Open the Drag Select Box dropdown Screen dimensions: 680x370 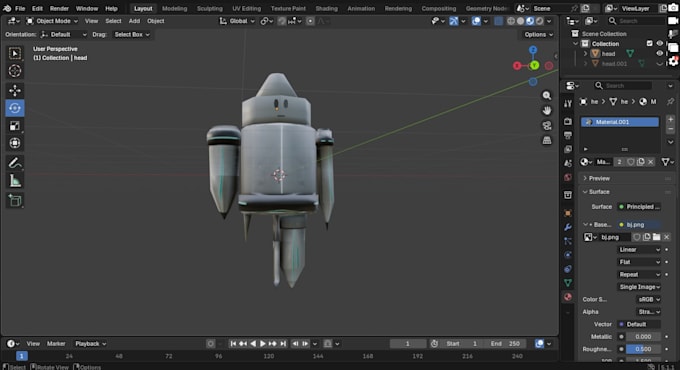point(132,34)
